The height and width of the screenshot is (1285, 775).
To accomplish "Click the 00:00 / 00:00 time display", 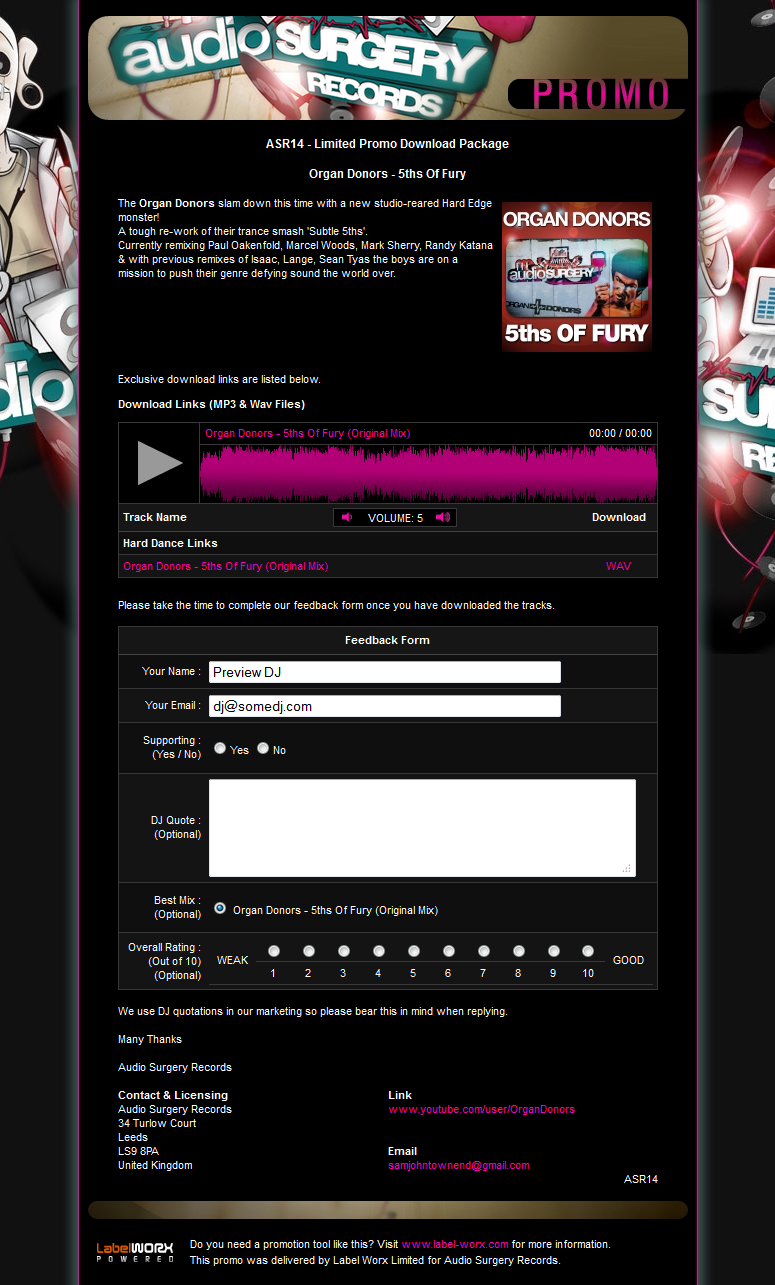I will pos(620,434).
